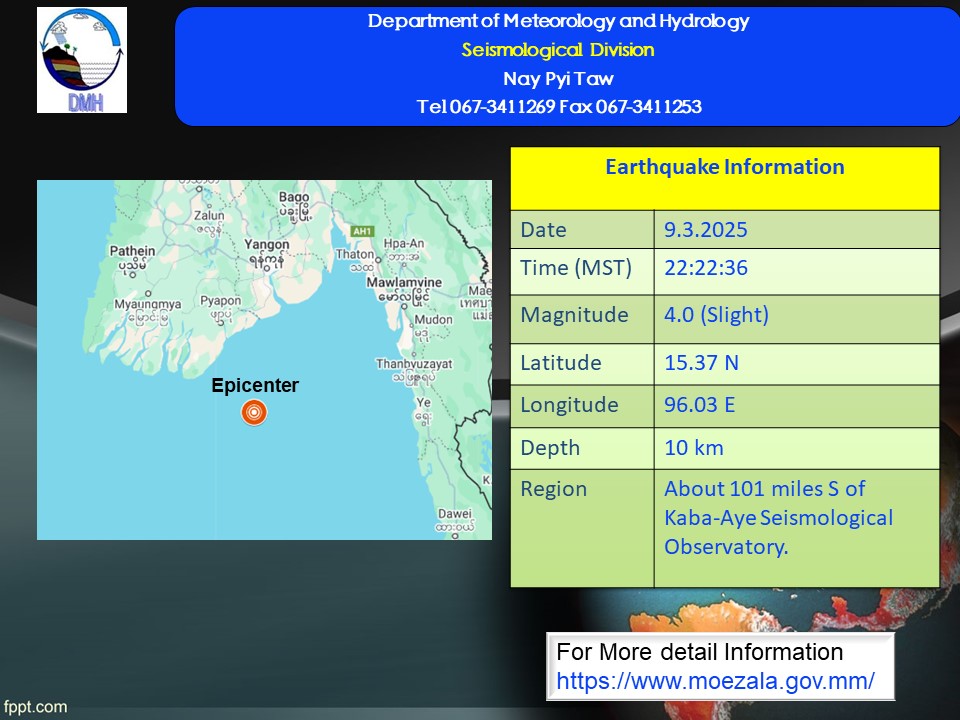Click the orange epicenter marker on the map

tap(254, 412)
